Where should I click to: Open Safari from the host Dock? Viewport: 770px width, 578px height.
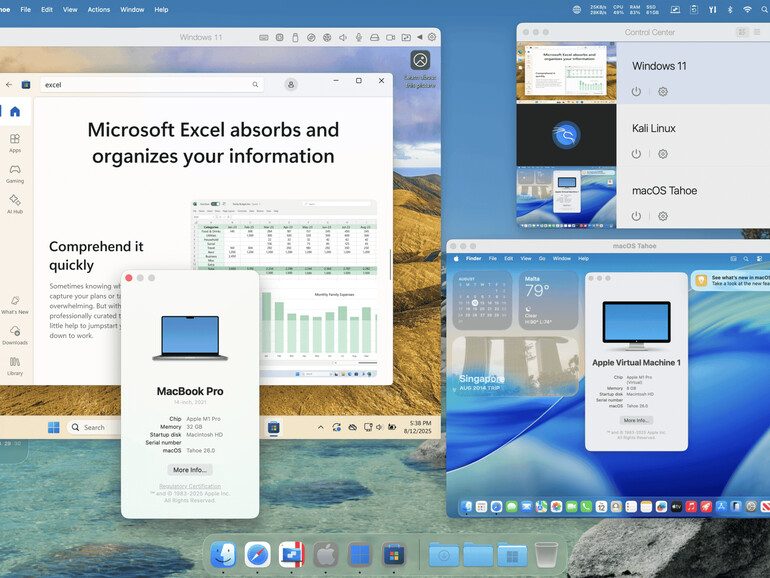coord(257,555)
